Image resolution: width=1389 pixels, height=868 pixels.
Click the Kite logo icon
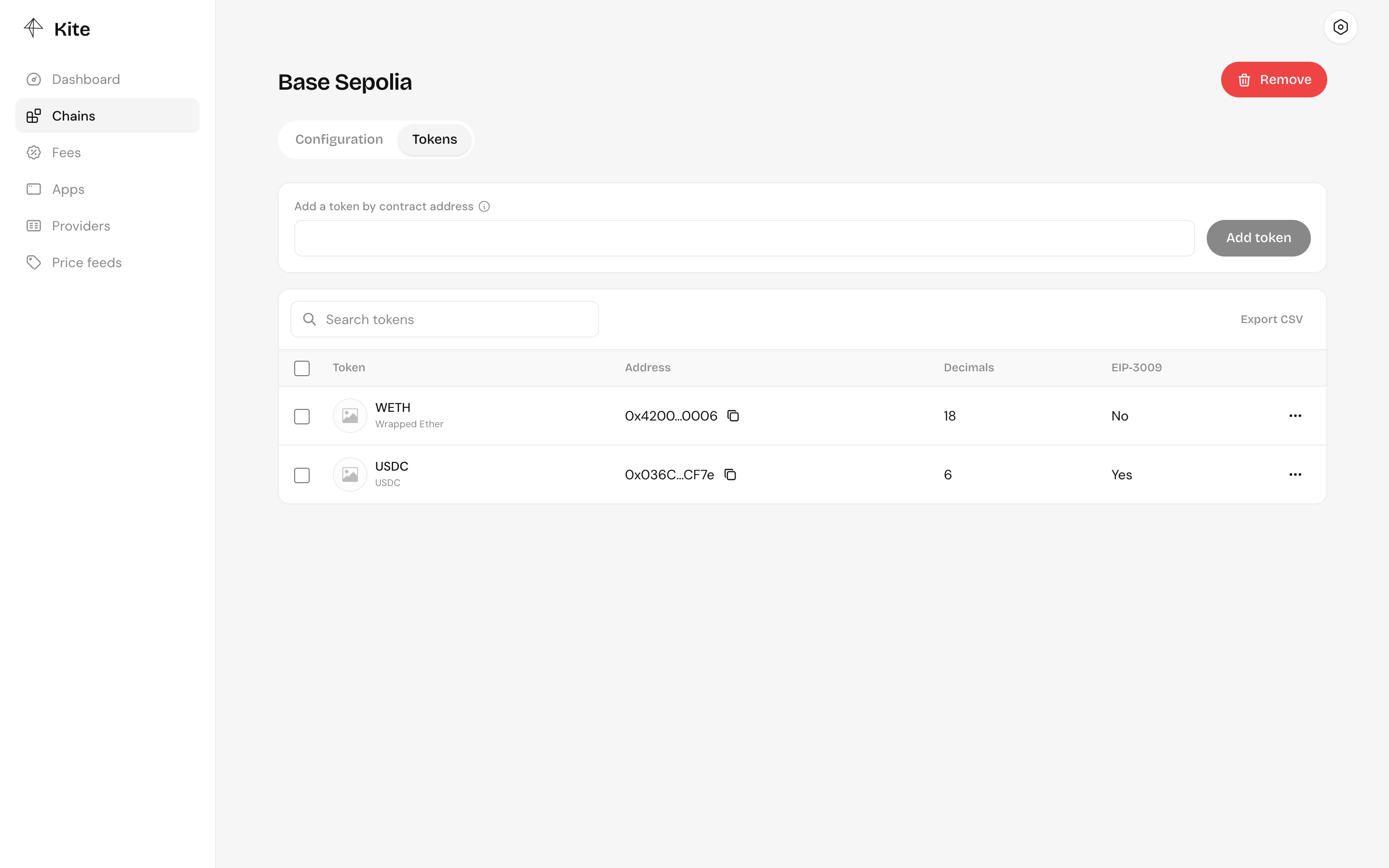33,28
